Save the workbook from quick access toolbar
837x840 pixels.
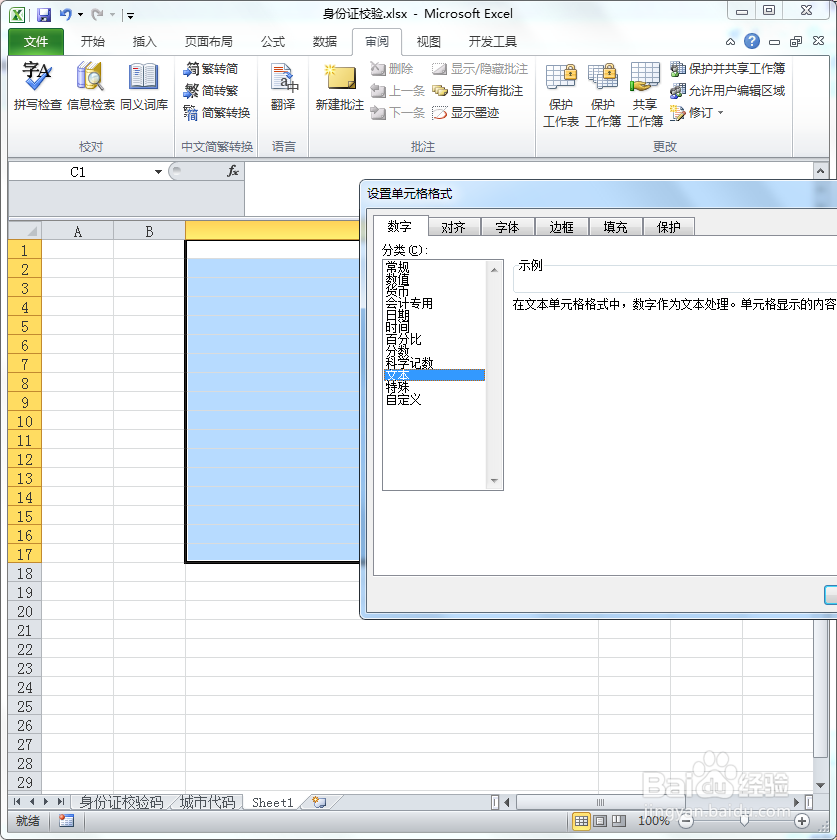(43, 14)
